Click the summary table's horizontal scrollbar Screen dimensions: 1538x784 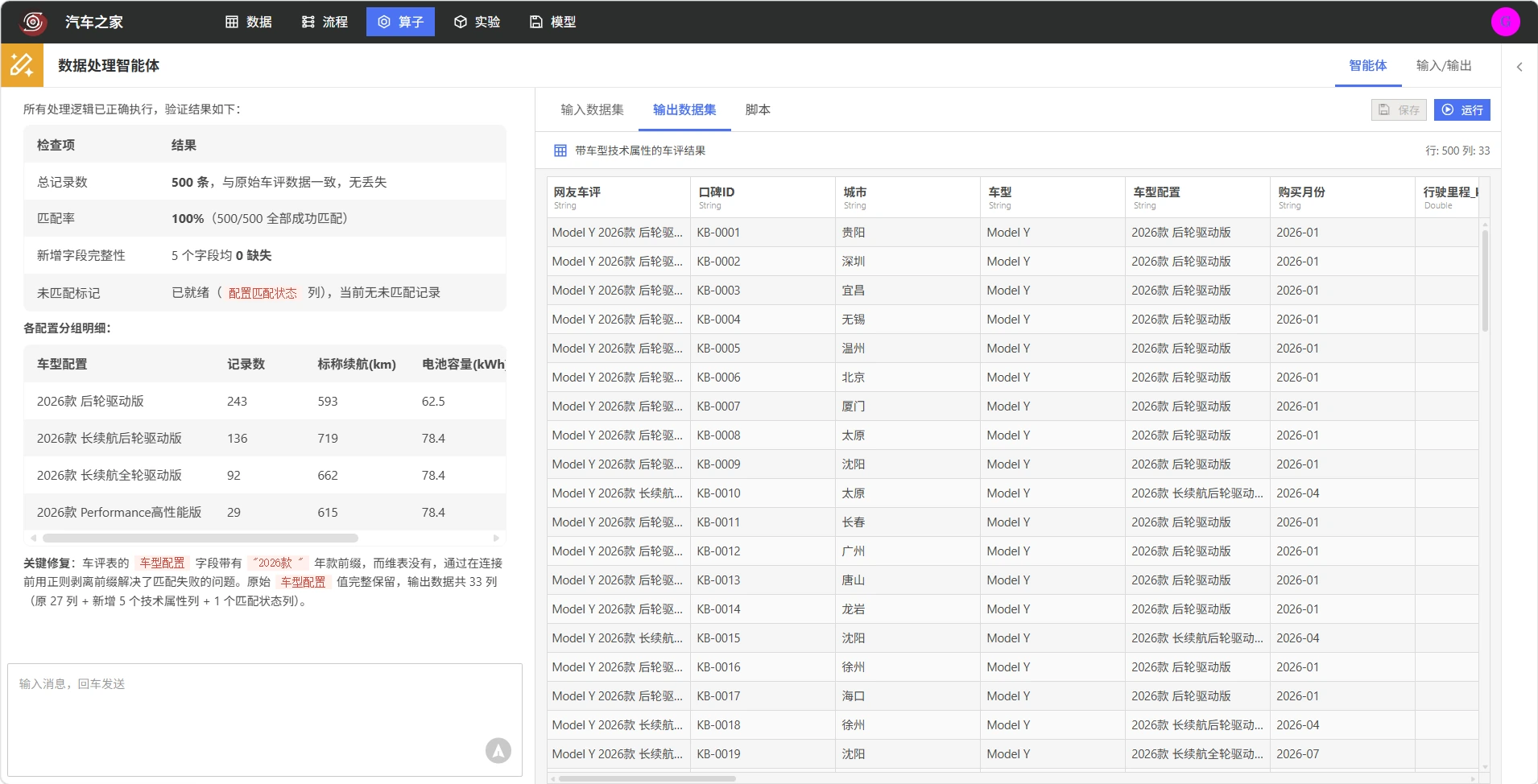[x=201, y=538]
